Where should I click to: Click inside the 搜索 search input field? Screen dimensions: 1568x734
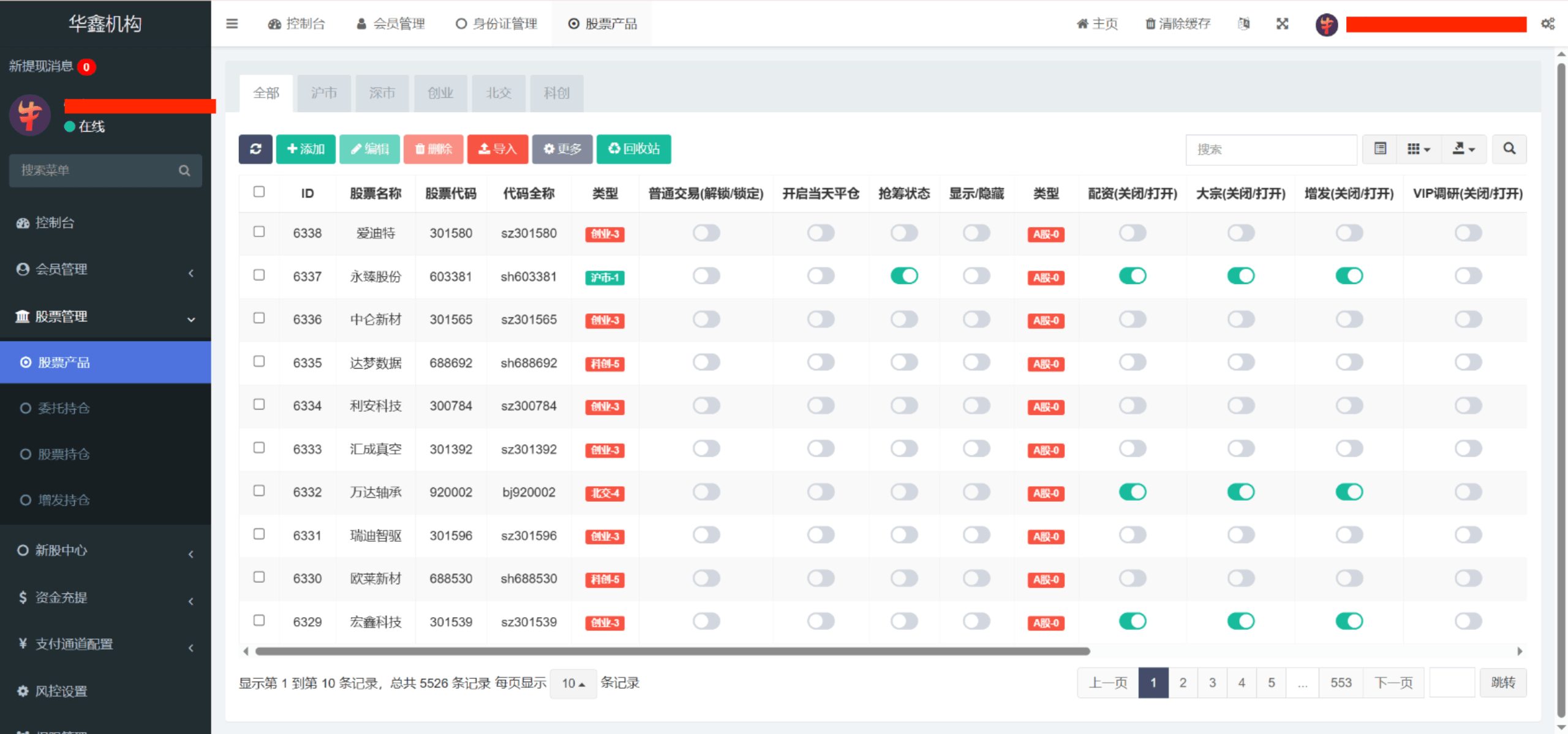click(x=1271, y=149)
